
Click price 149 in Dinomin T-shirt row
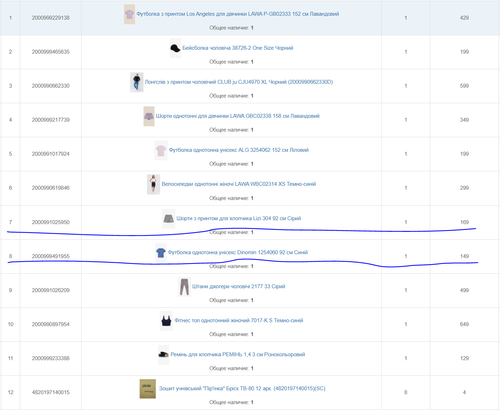coord(464,256)
